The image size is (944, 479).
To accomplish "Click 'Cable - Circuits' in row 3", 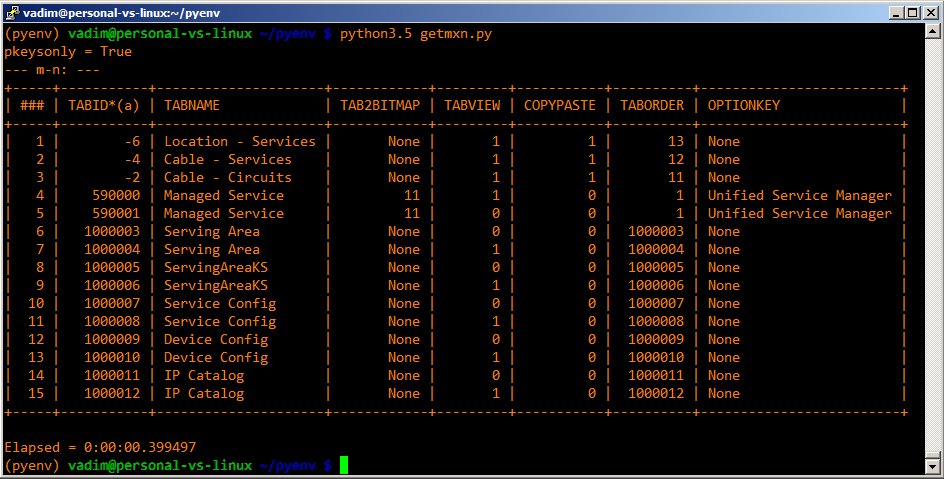I will (x=227, y=177).
